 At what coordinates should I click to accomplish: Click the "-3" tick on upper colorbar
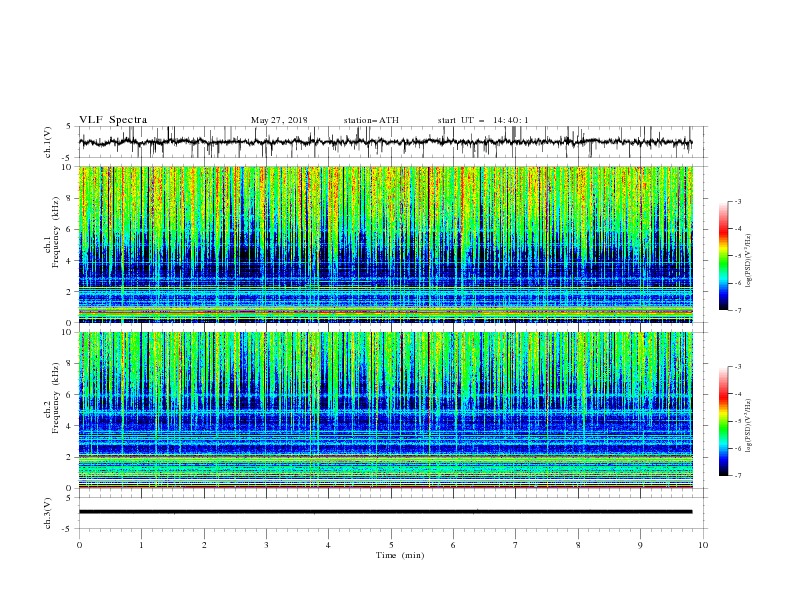point(738,201)
